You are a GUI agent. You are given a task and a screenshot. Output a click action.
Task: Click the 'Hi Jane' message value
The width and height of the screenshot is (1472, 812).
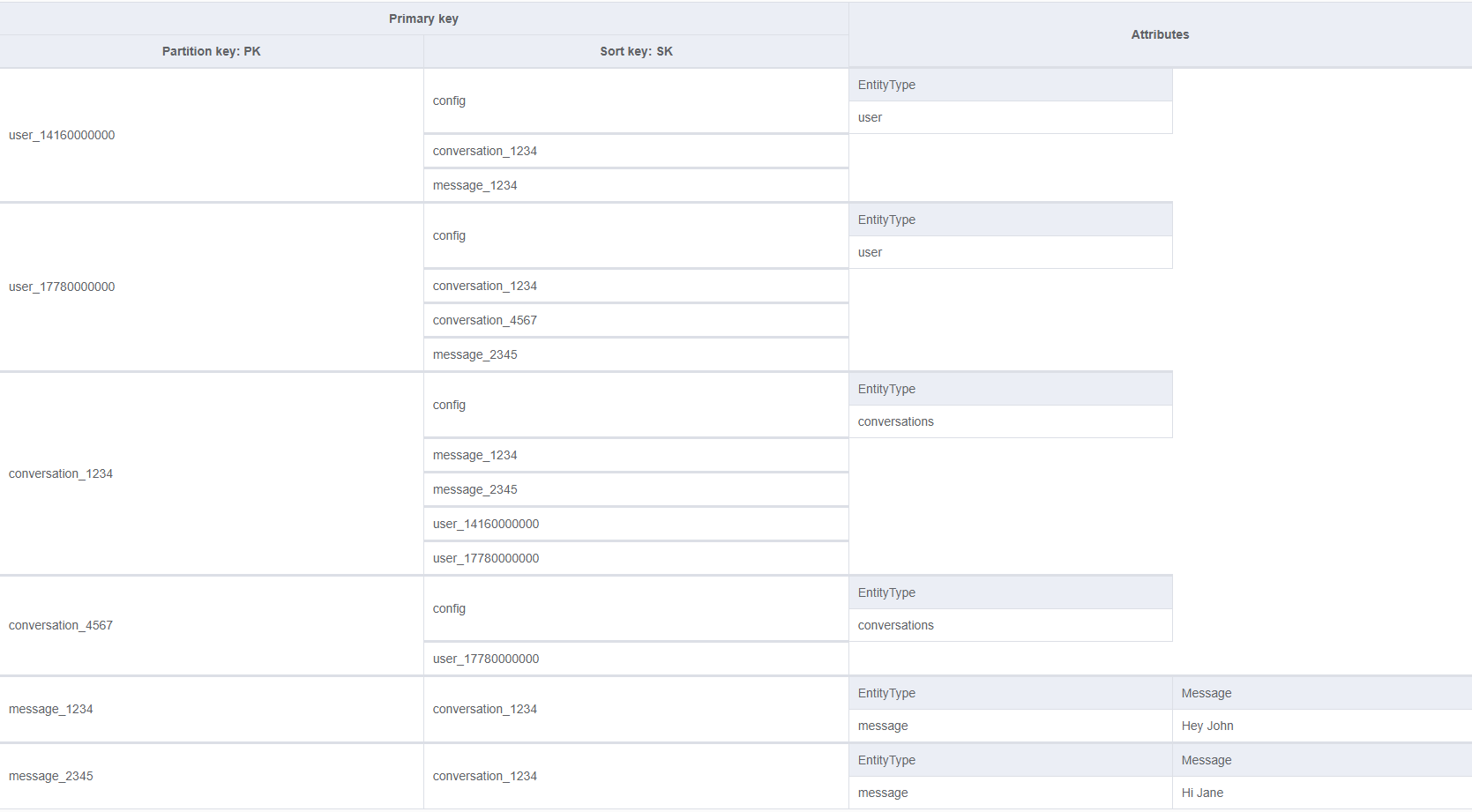[1322, 793]
